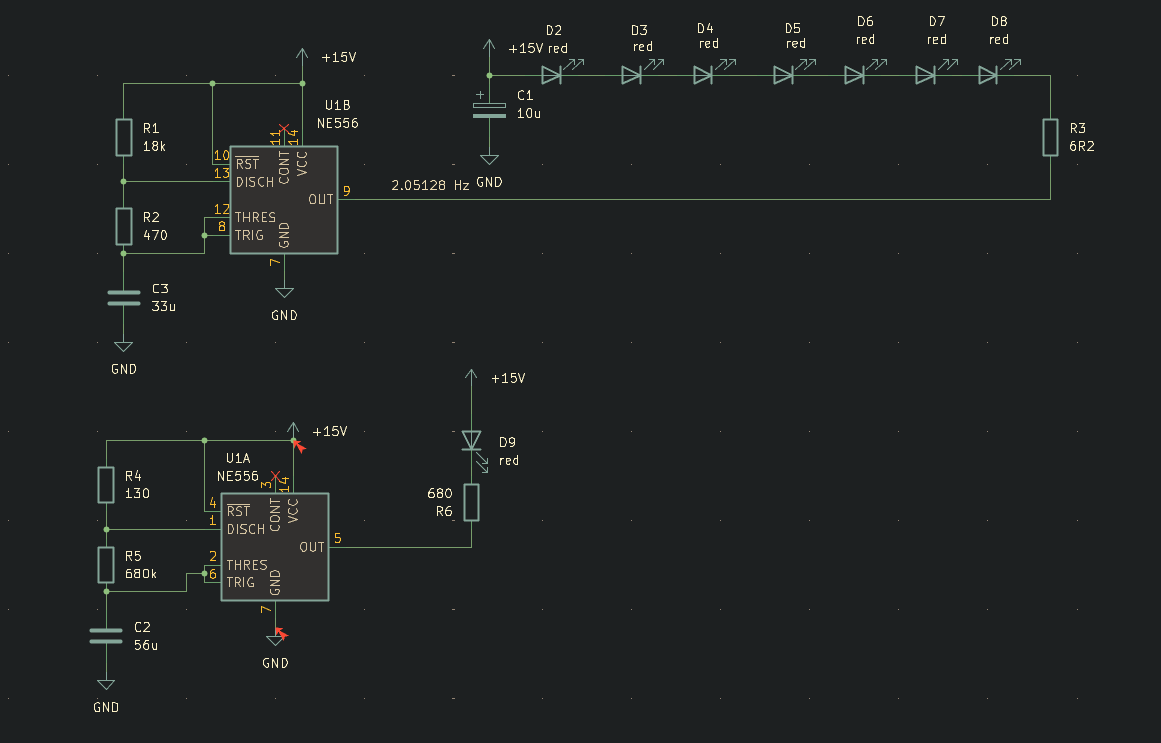Click the 'U1A' reference label
Screen dimensions: 1161x743
click(238, 459)
